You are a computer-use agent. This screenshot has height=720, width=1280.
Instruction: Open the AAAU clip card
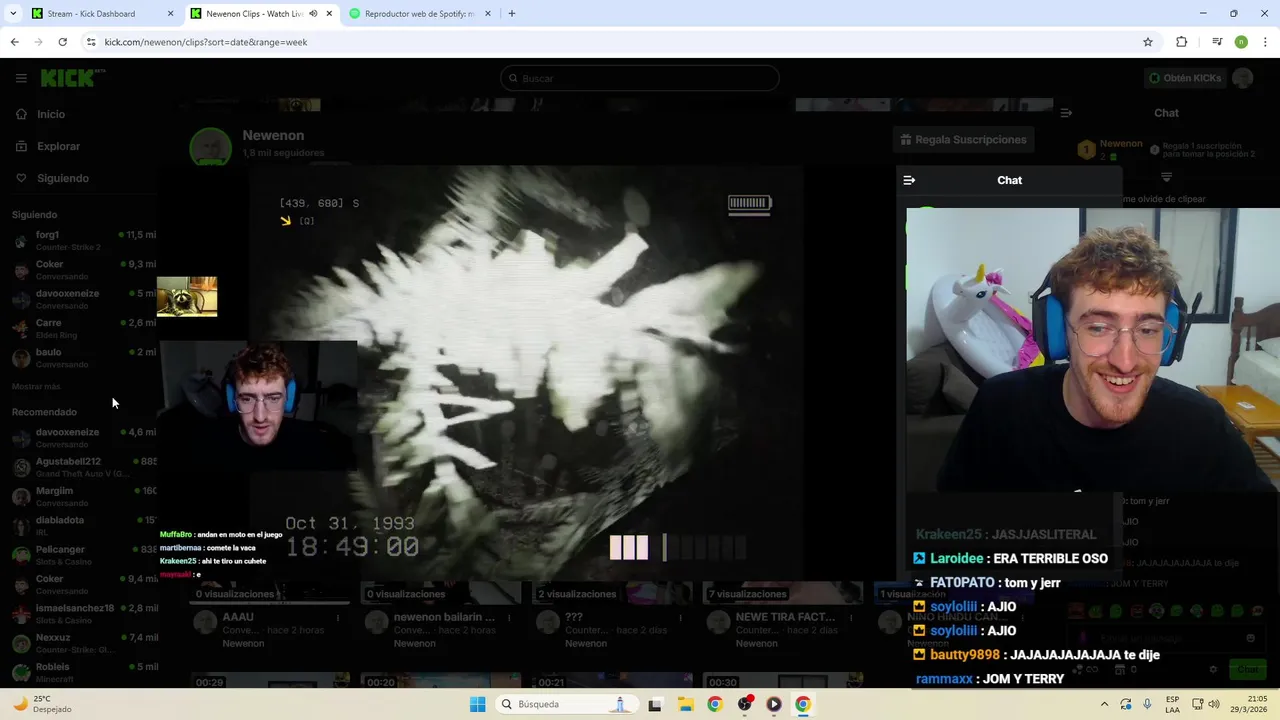pyautogui.click(x=270, y=617)
